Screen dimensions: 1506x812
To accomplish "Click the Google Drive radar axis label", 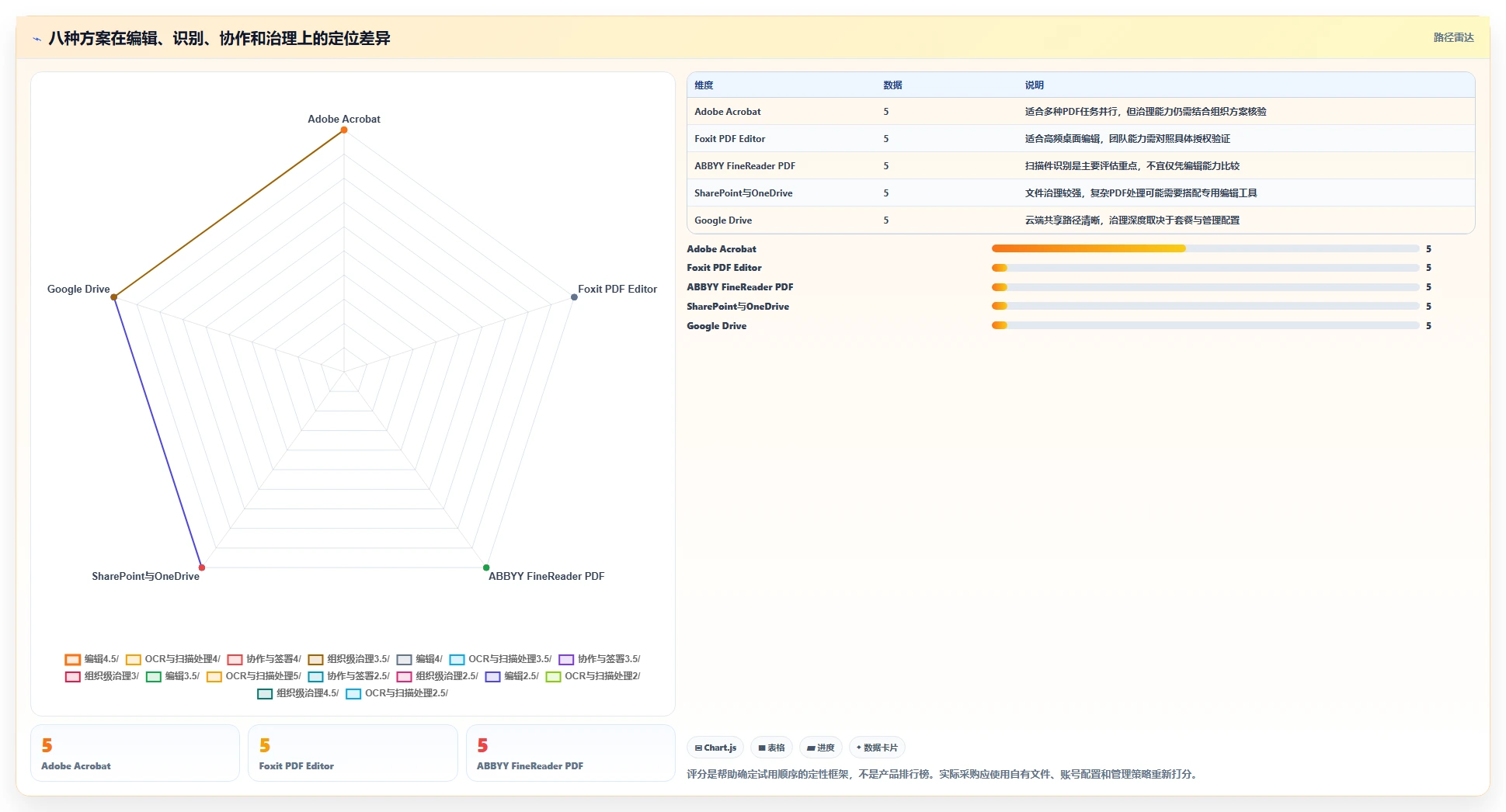I will (78, 289).
